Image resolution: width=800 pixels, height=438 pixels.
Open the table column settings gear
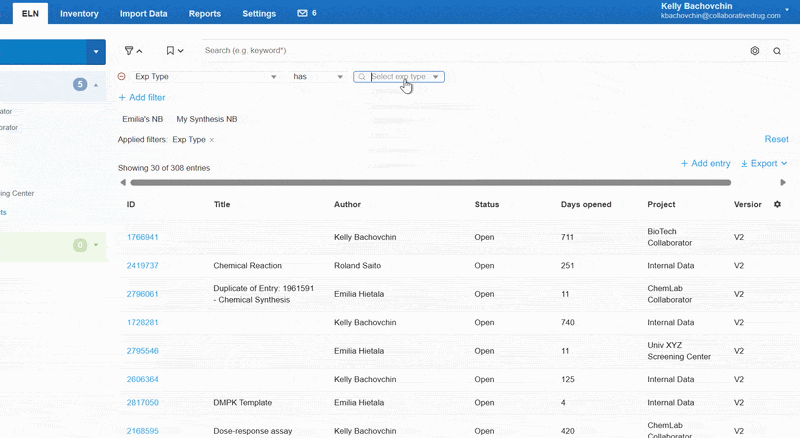tap(777, 204)
